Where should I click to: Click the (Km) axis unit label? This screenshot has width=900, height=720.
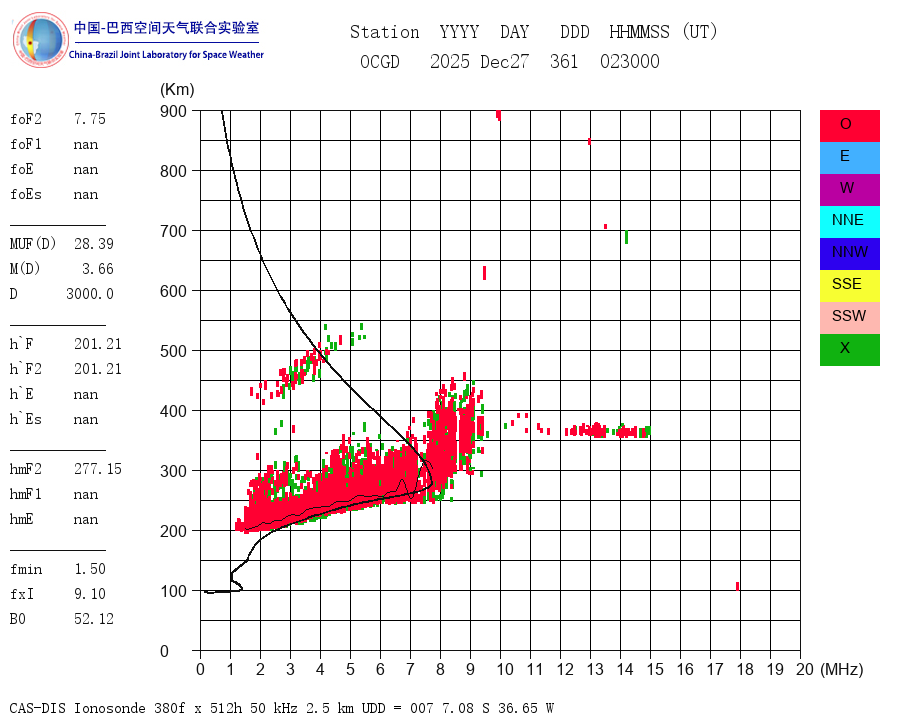[x=177, y=90]
